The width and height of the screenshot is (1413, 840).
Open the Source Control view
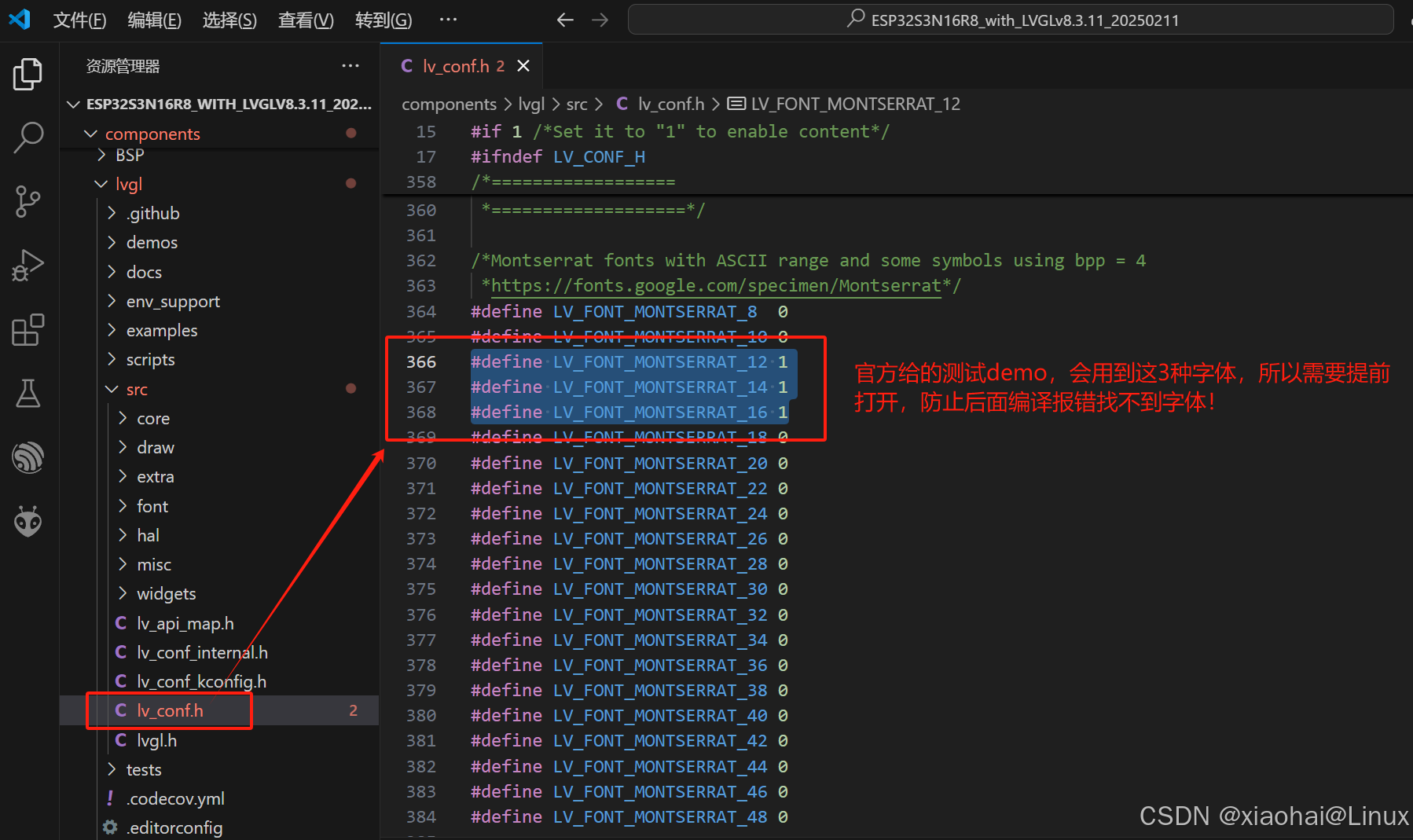28,201
